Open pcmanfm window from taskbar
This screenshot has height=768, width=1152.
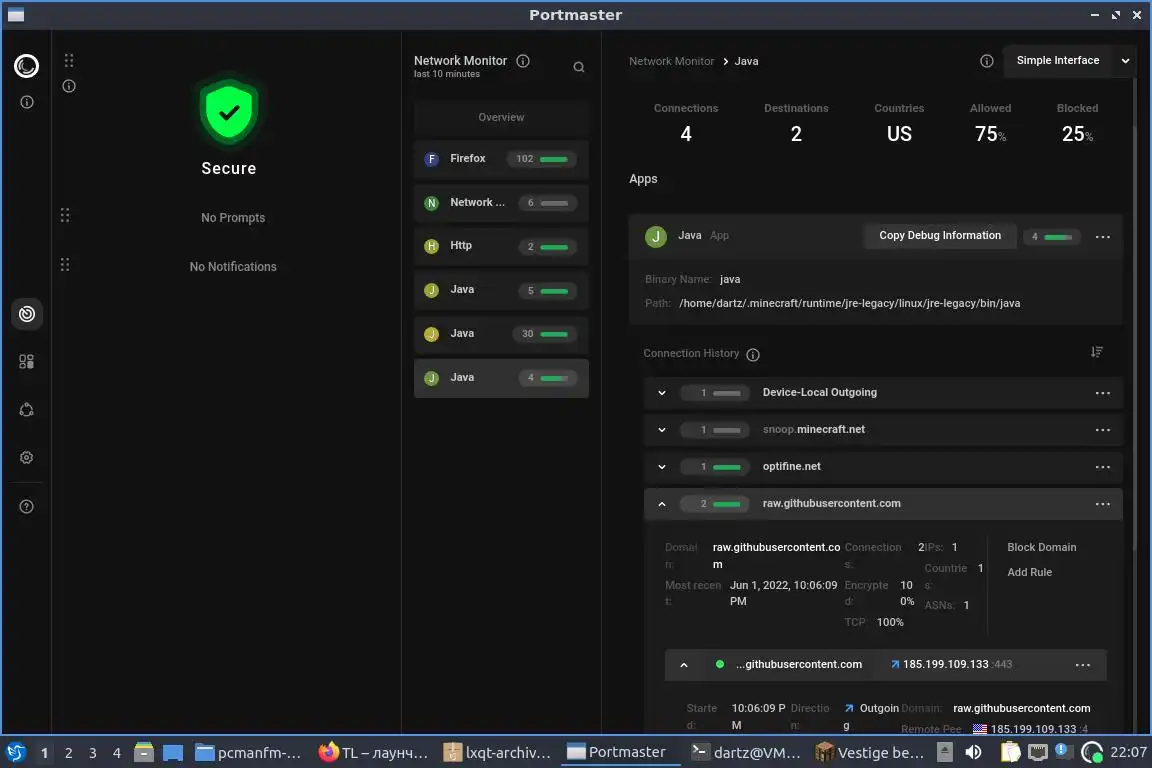(x=248, y=753)
